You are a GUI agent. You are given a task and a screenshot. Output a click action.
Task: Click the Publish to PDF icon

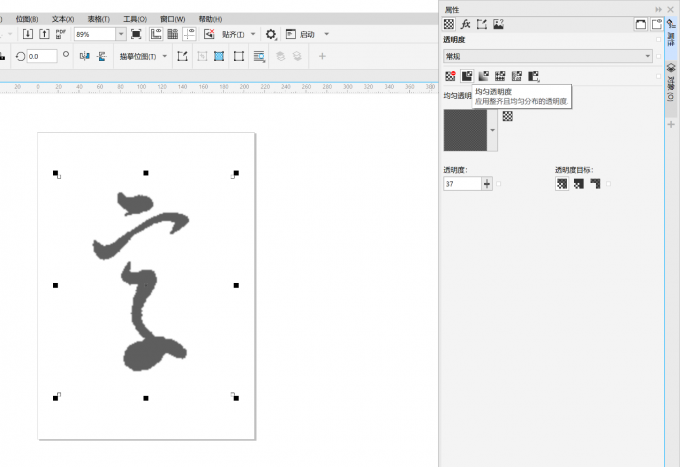[61, 34]
